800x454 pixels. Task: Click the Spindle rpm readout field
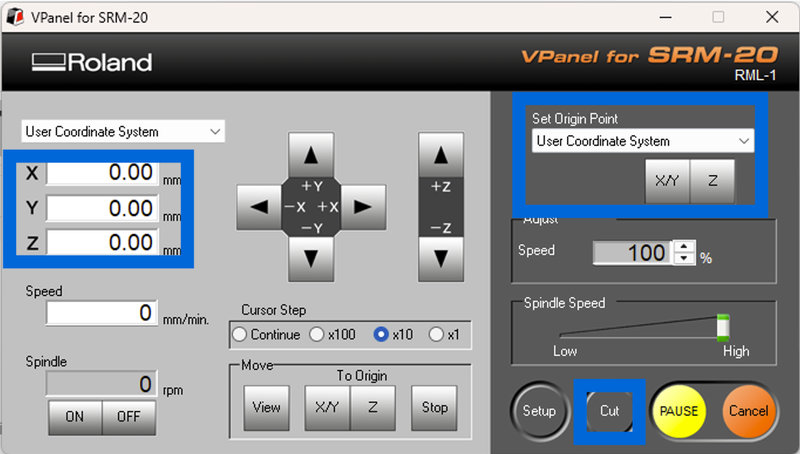tap(102, 384)
